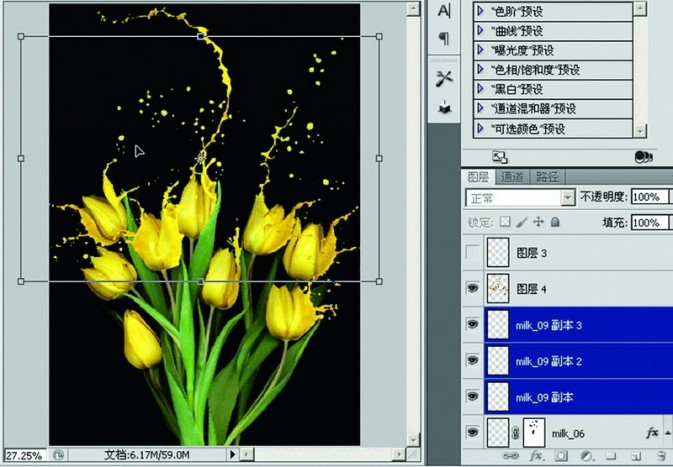Expand the "曲线"预设 presets
Viewport: 673px width, 467px height.
point(481,30)
